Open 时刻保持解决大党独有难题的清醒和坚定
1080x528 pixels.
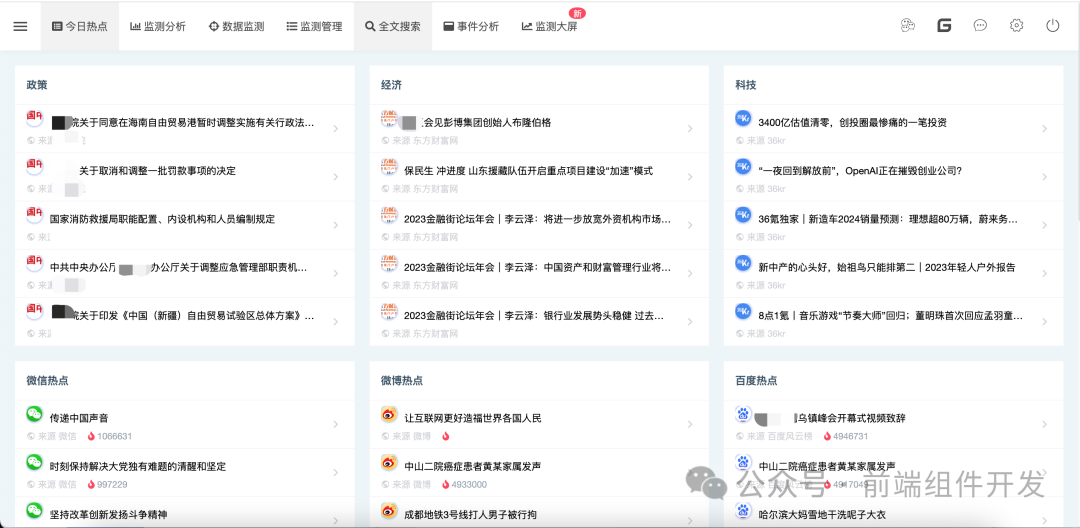click(138, 466)
